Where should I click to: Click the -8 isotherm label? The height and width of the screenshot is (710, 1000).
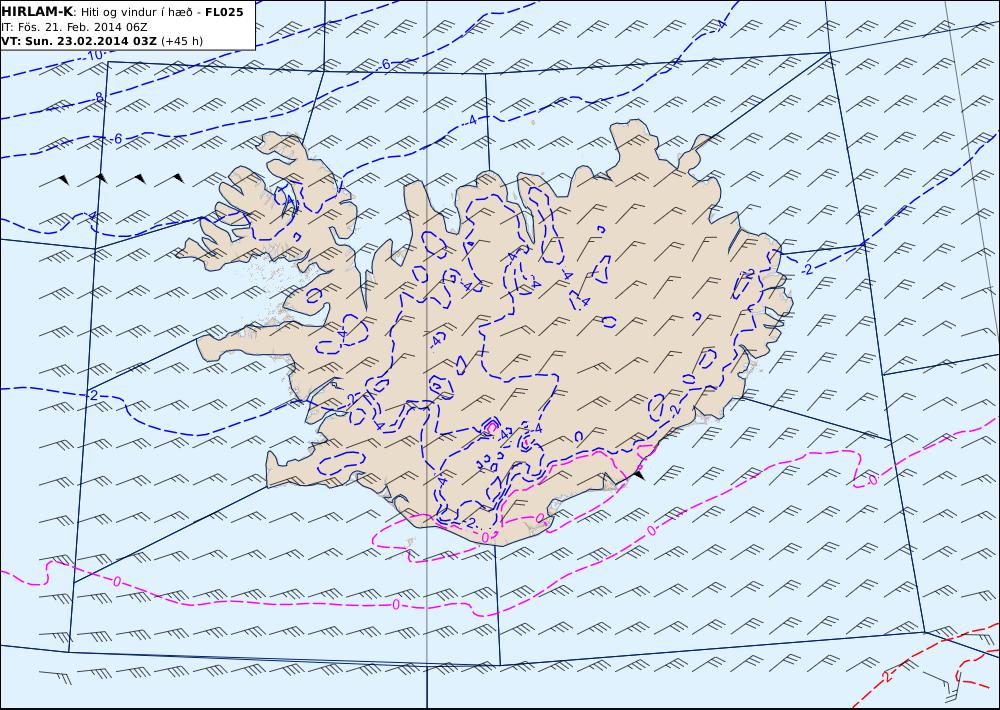tap(97, 98)
